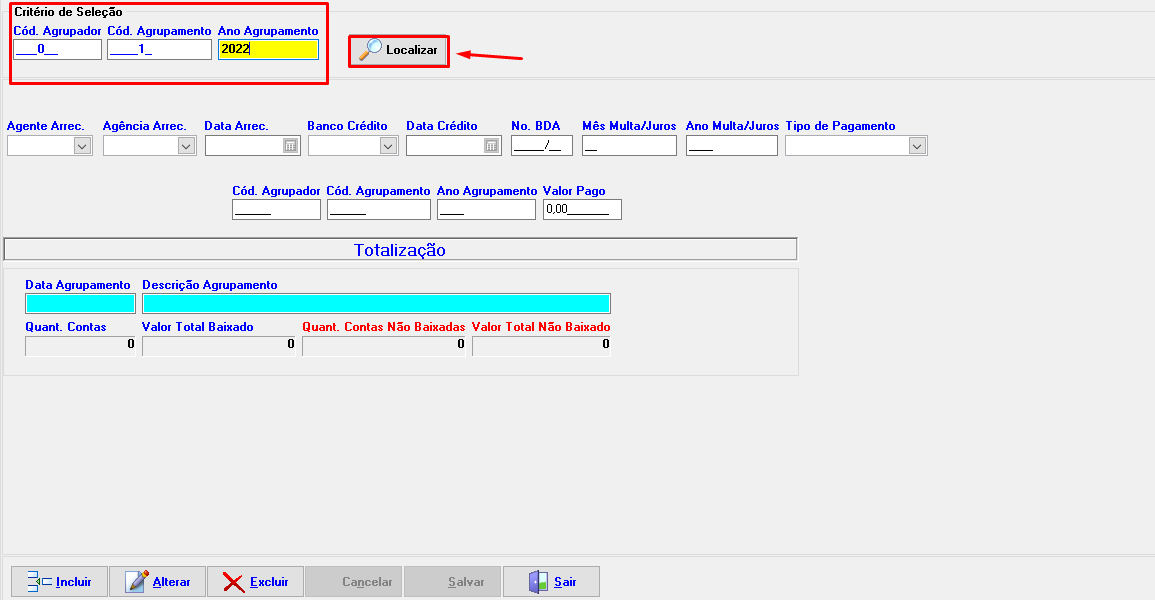Screen dimensions: 1155x600
Task: Click the No. BDA input field
Action: pyautogui.click(x=541, y=146)
